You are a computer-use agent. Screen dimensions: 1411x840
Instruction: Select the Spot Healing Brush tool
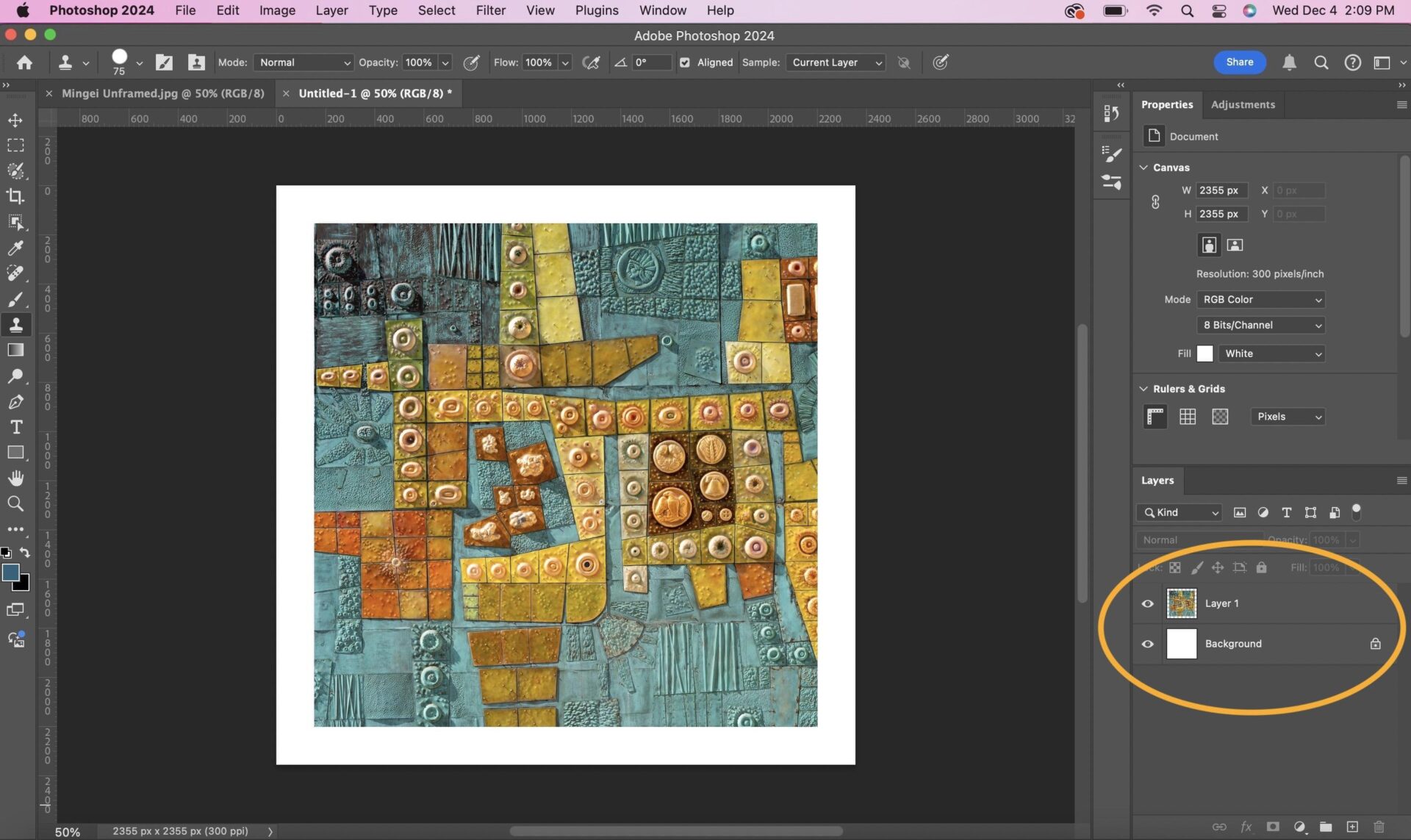point(15,273)
